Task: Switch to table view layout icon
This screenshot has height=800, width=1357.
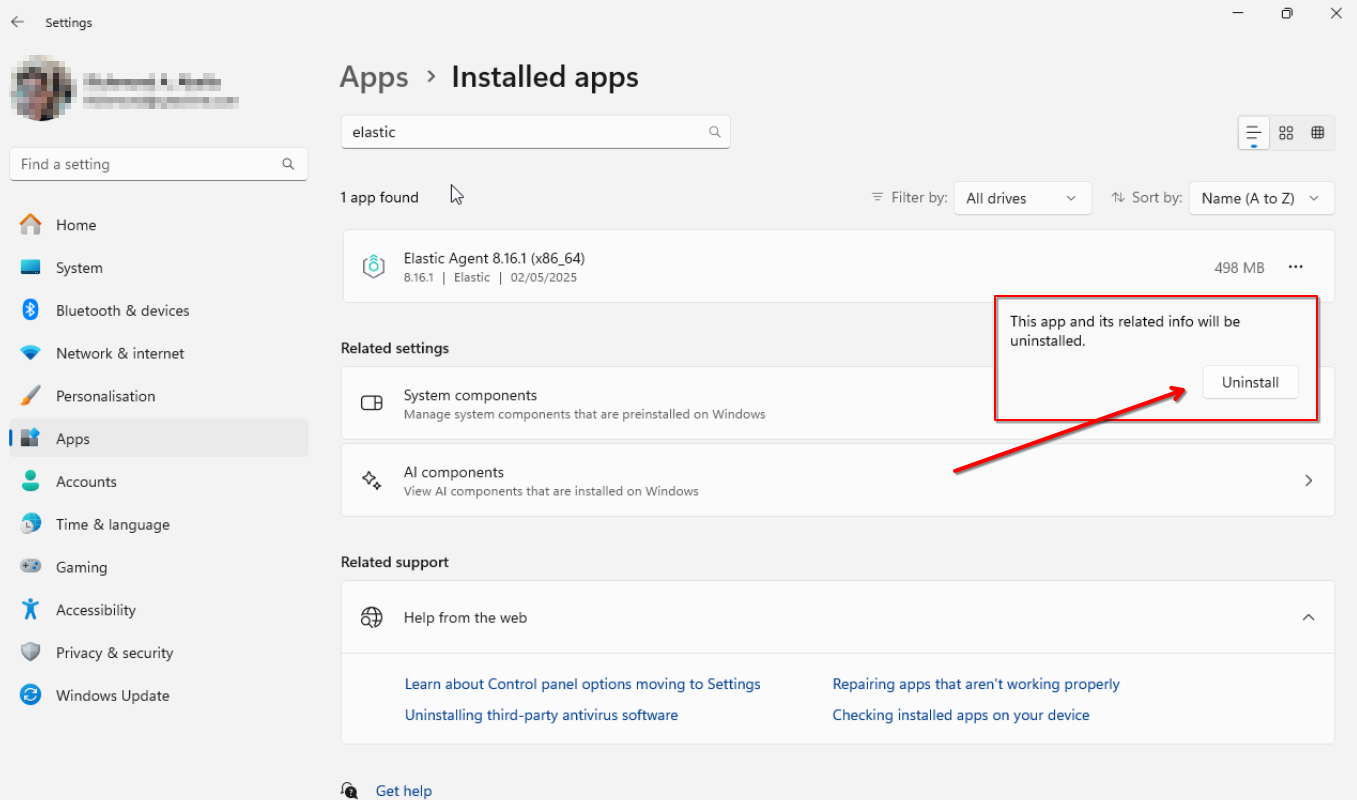Action: coord(1318,133)
